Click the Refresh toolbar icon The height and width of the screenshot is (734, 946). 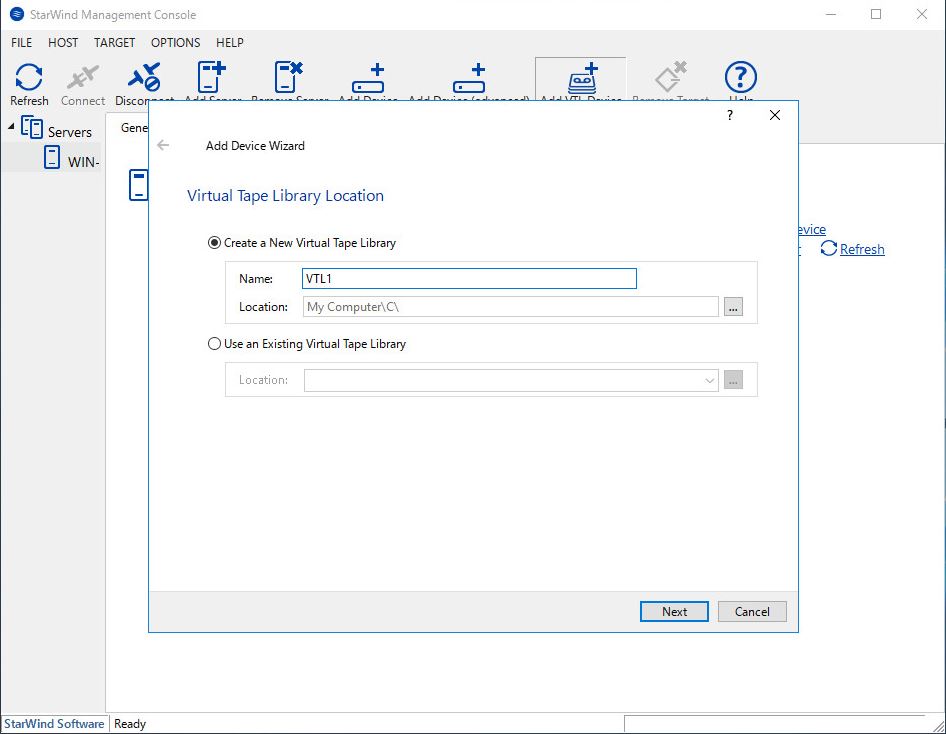(x=29, y=78)
